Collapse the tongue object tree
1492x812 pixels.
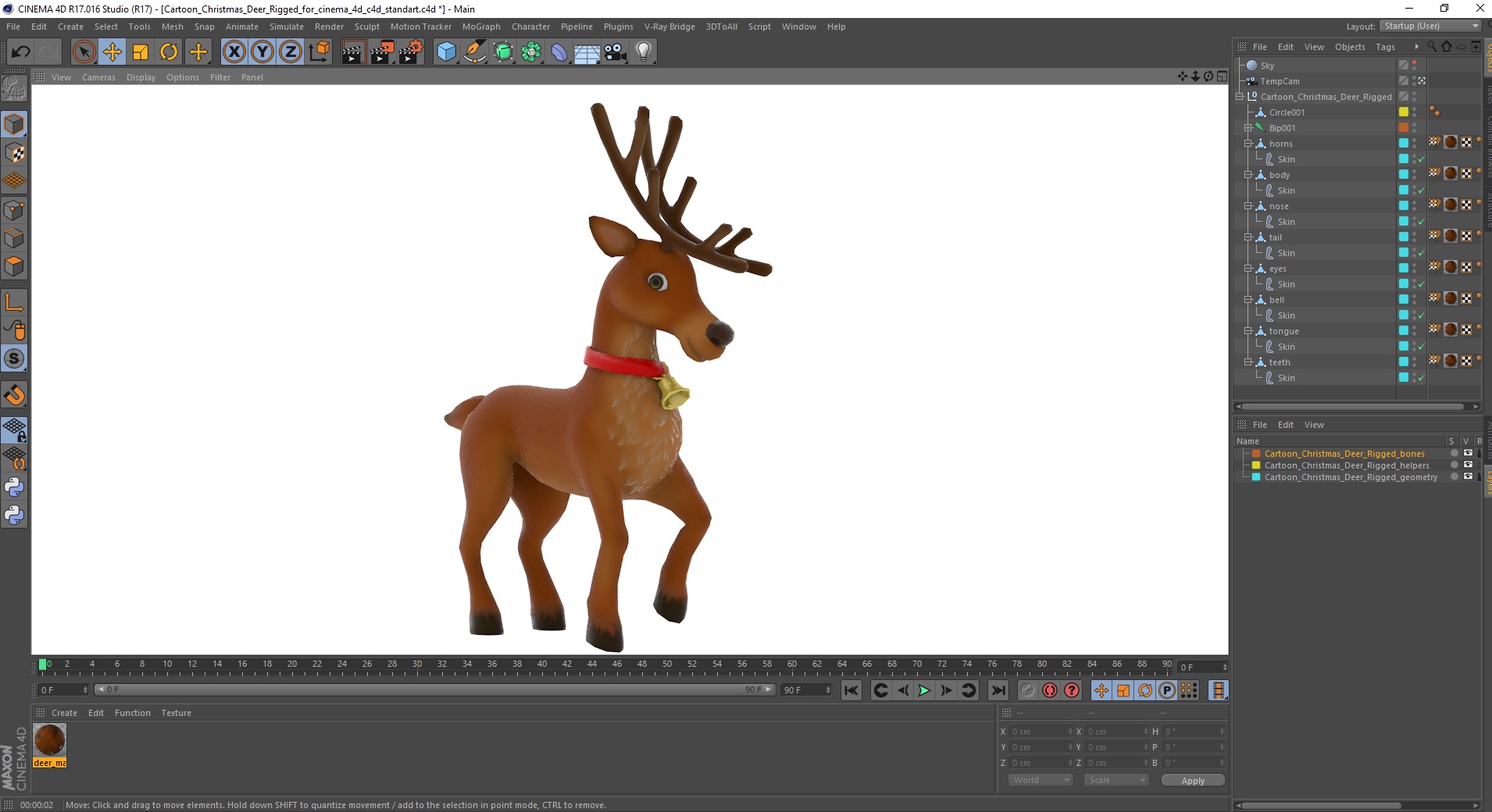[1248, 331]
